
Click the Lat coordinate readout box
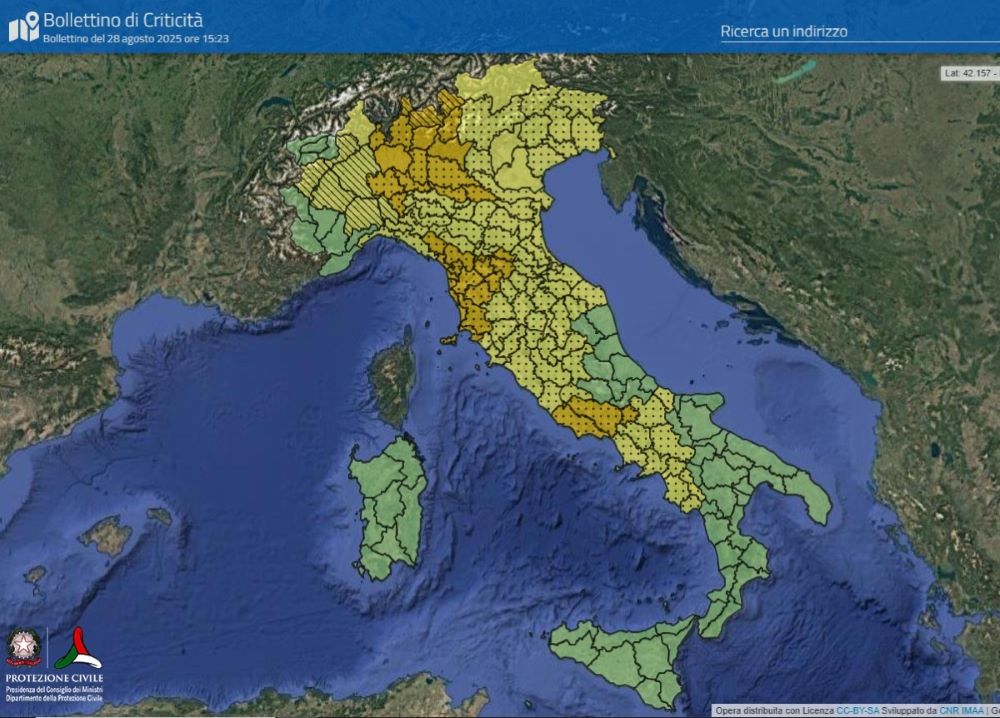tap(970, 73)
